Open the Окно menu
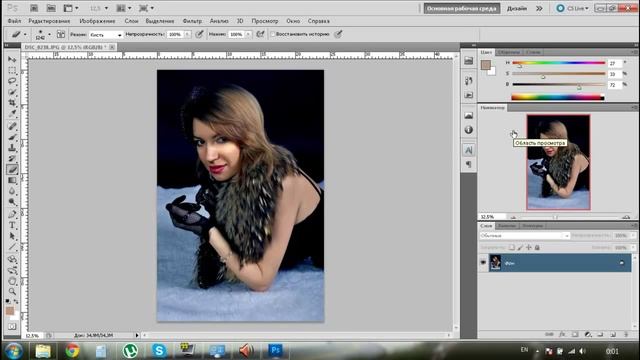Image resolution: width=640 pixels, height=360 pixels. 293,21
